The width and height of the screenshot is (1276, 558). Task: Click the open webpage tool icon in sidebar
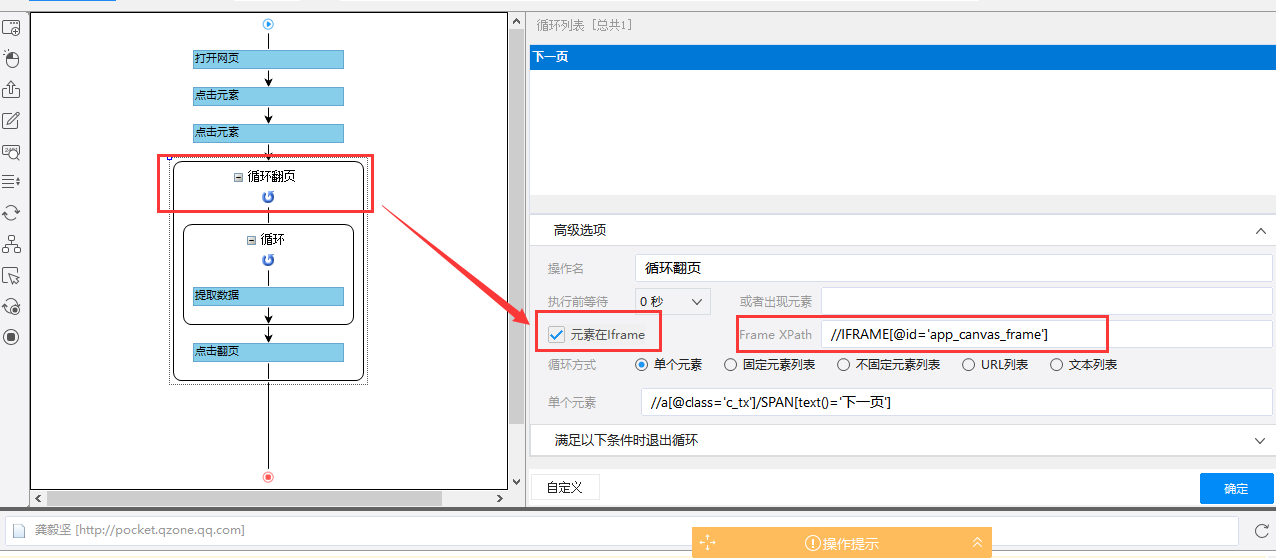[x=11, y=28]
